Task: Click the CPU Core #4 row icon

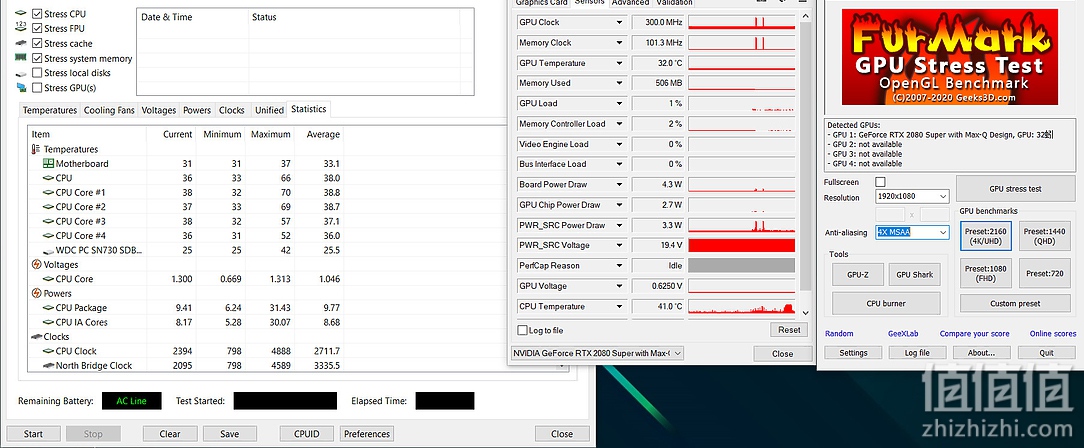Action: point(48,236)
